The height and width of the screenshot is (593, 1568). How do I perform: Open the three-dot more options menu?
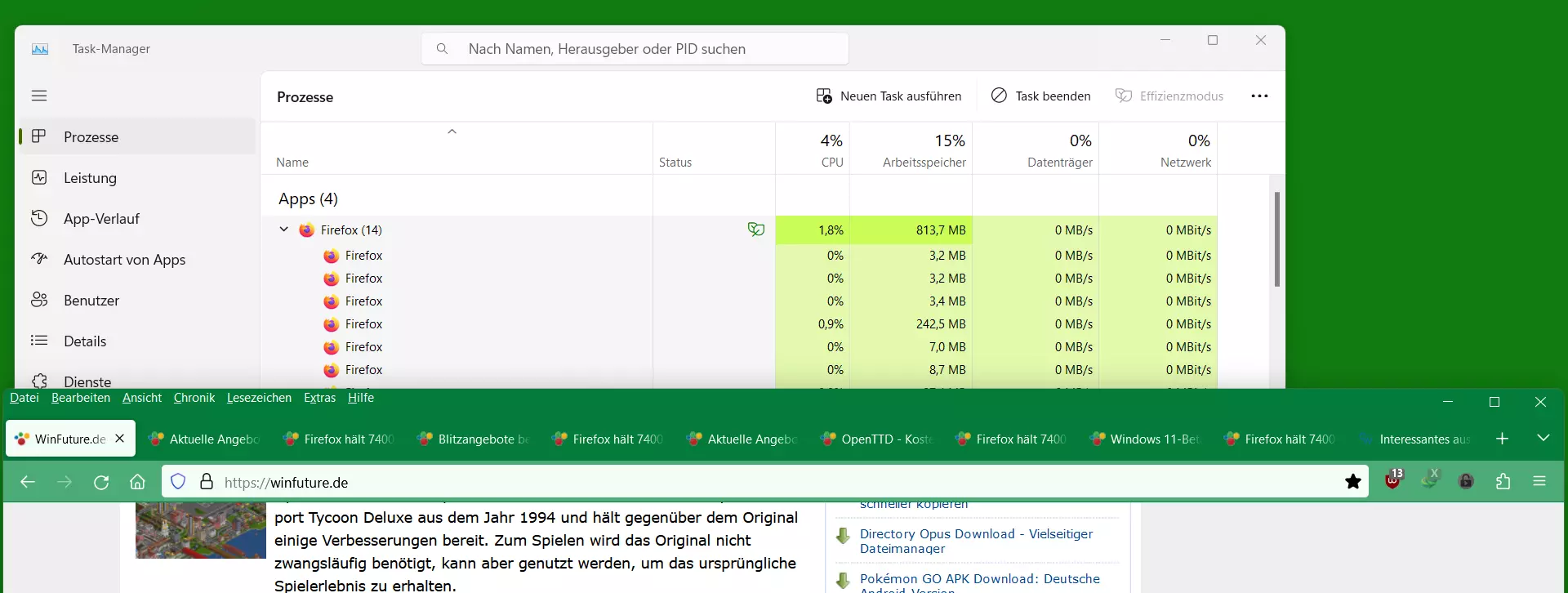click(1259, 96)
